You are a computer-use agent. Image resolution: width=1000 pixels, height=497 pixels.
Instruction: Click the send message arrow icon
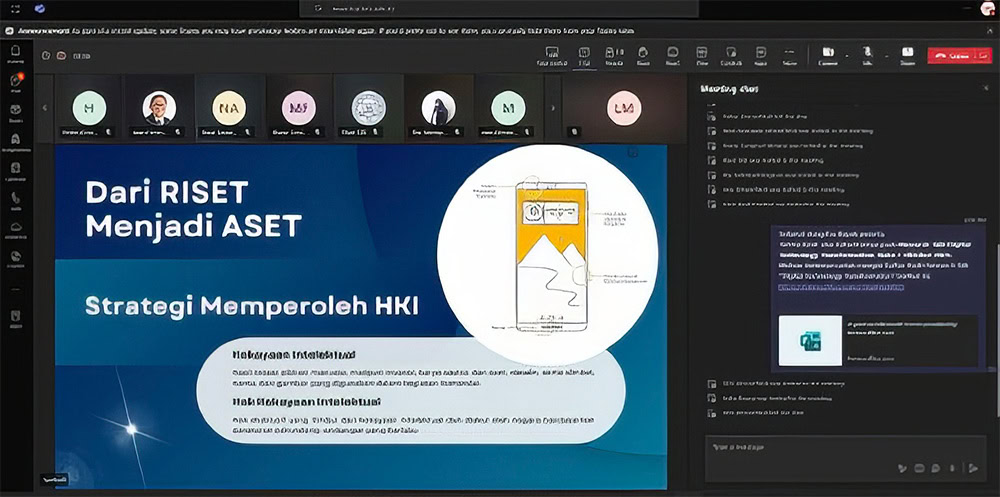974,467
